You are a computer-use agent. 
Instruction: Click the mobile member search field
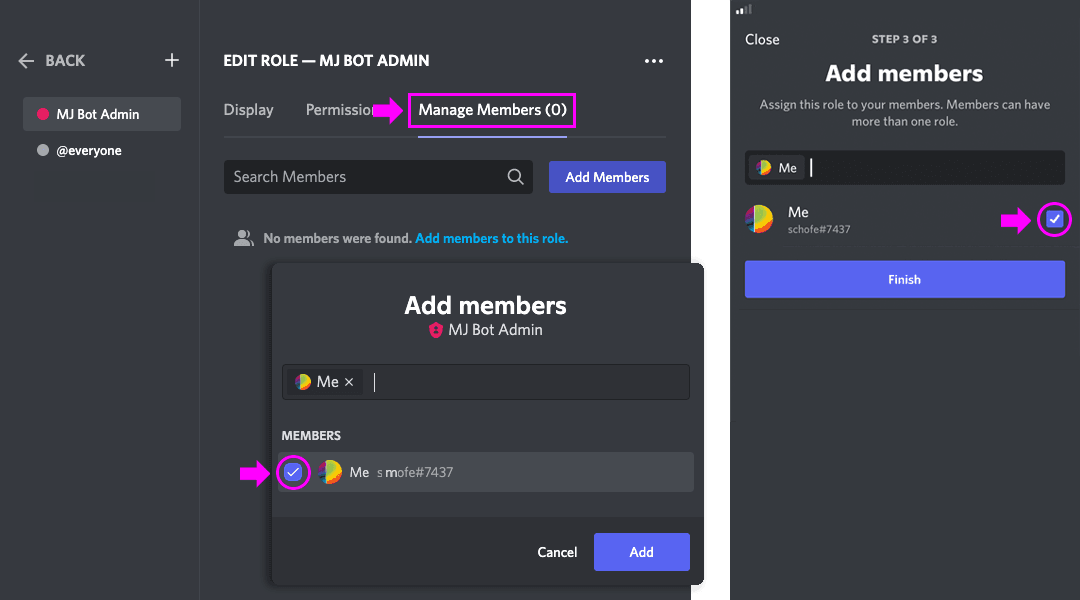904,167
